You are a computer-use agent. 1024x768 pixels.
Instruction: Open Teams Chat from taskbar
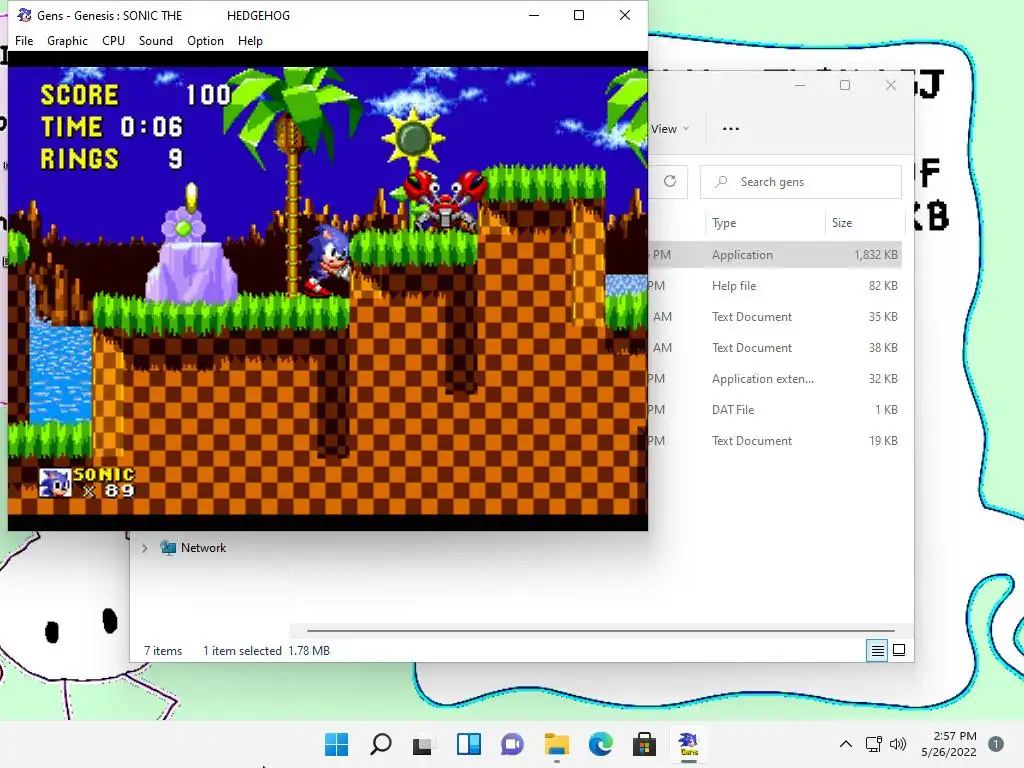click(x=513, y=744)
